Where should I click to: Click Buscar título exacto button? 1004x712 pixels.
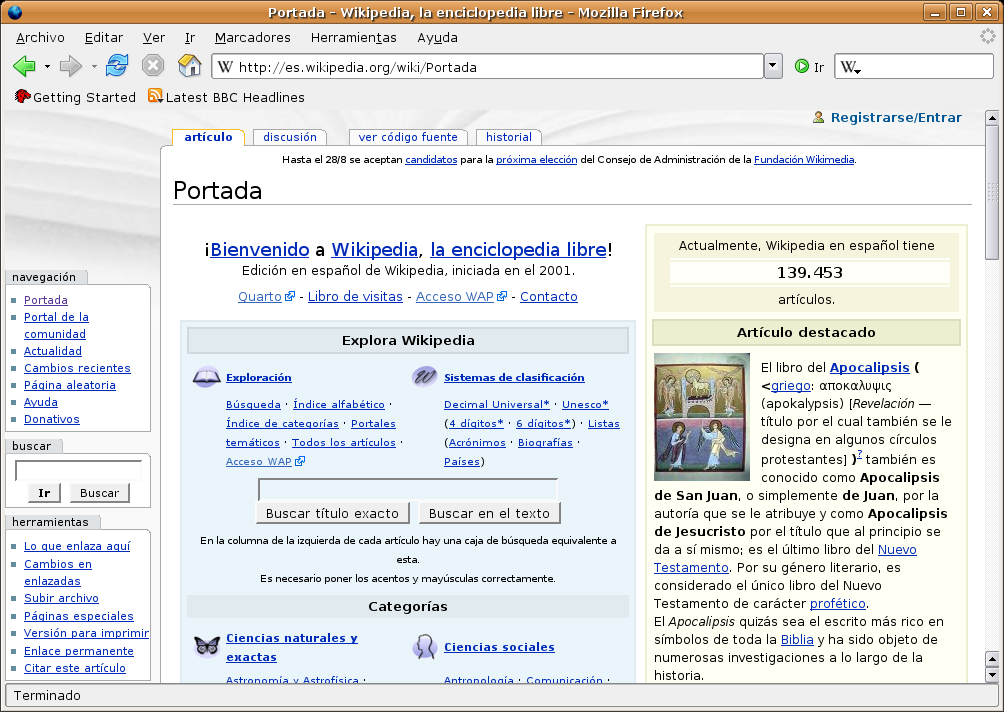[332, 513]
